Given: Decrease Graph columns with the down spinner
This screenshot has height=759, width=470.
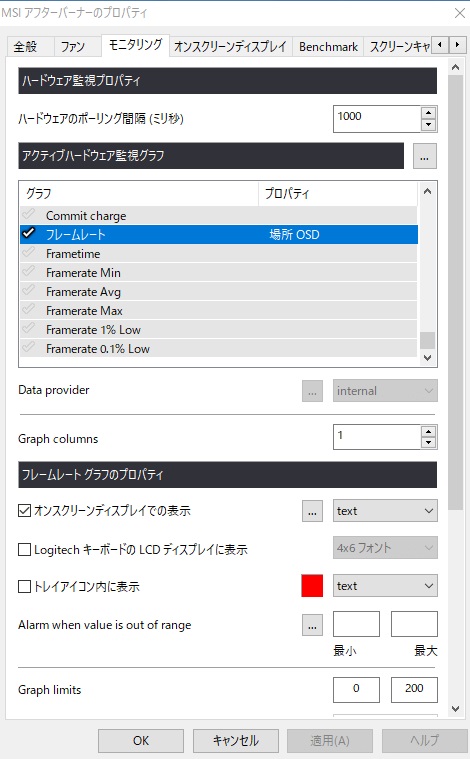Looking at the screenshot, I should (428, 442).
